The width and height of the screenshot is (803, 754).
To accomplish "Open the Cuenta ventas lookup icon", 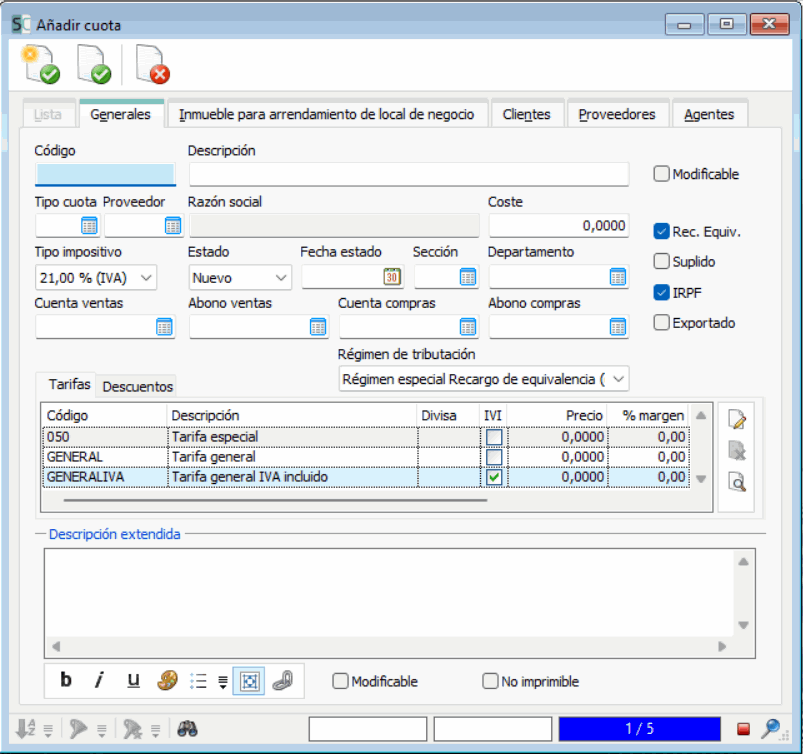I will tap(164, 327).
